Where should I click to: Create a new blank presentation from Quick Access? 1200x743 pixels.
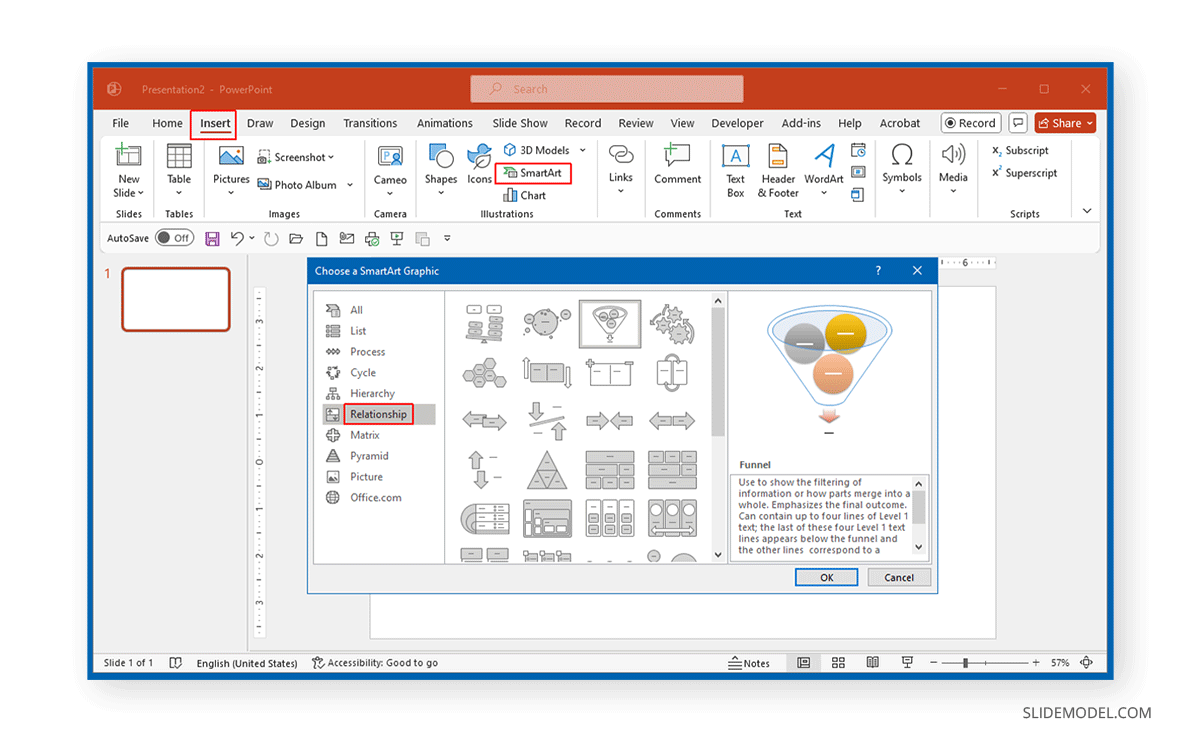point(321,239)
